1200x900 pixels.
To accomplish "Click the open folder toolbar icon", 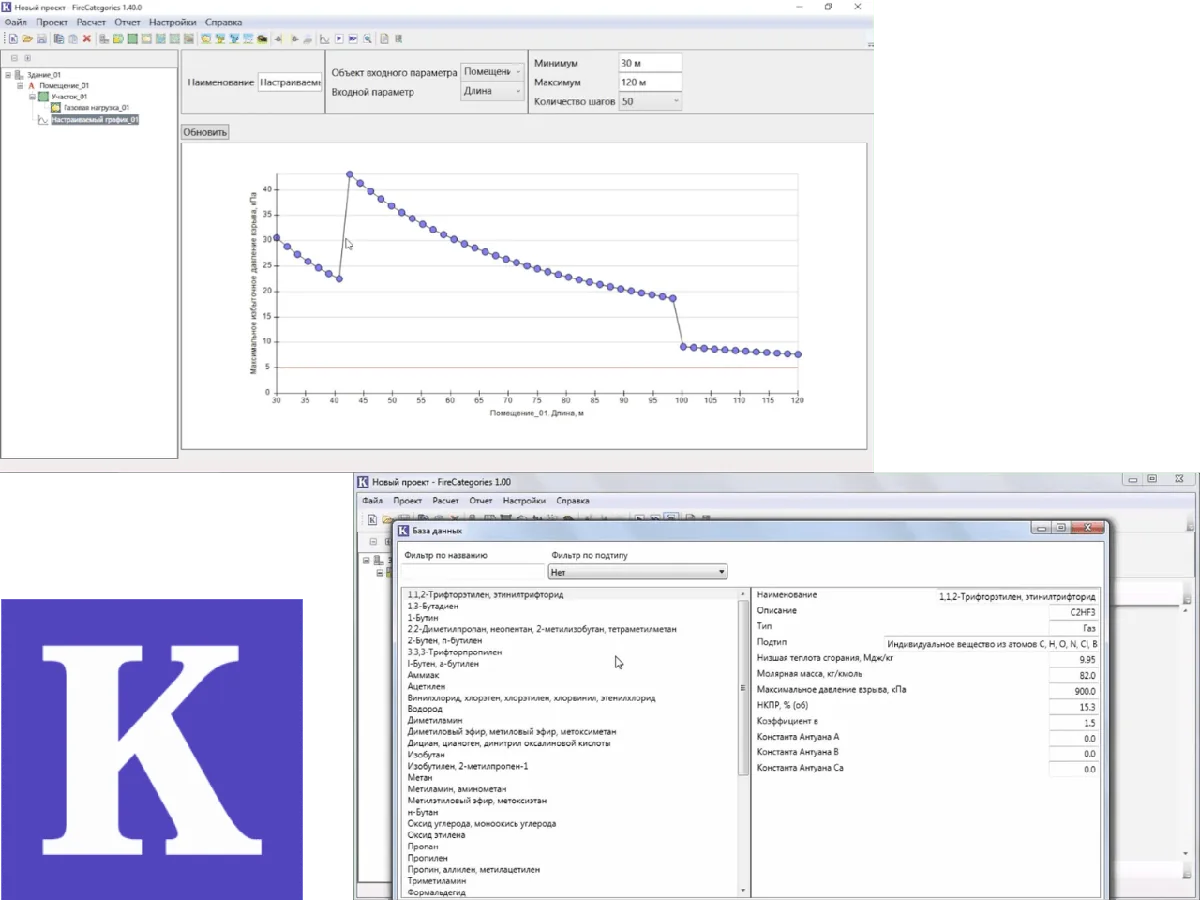I will tap(28, 39).
